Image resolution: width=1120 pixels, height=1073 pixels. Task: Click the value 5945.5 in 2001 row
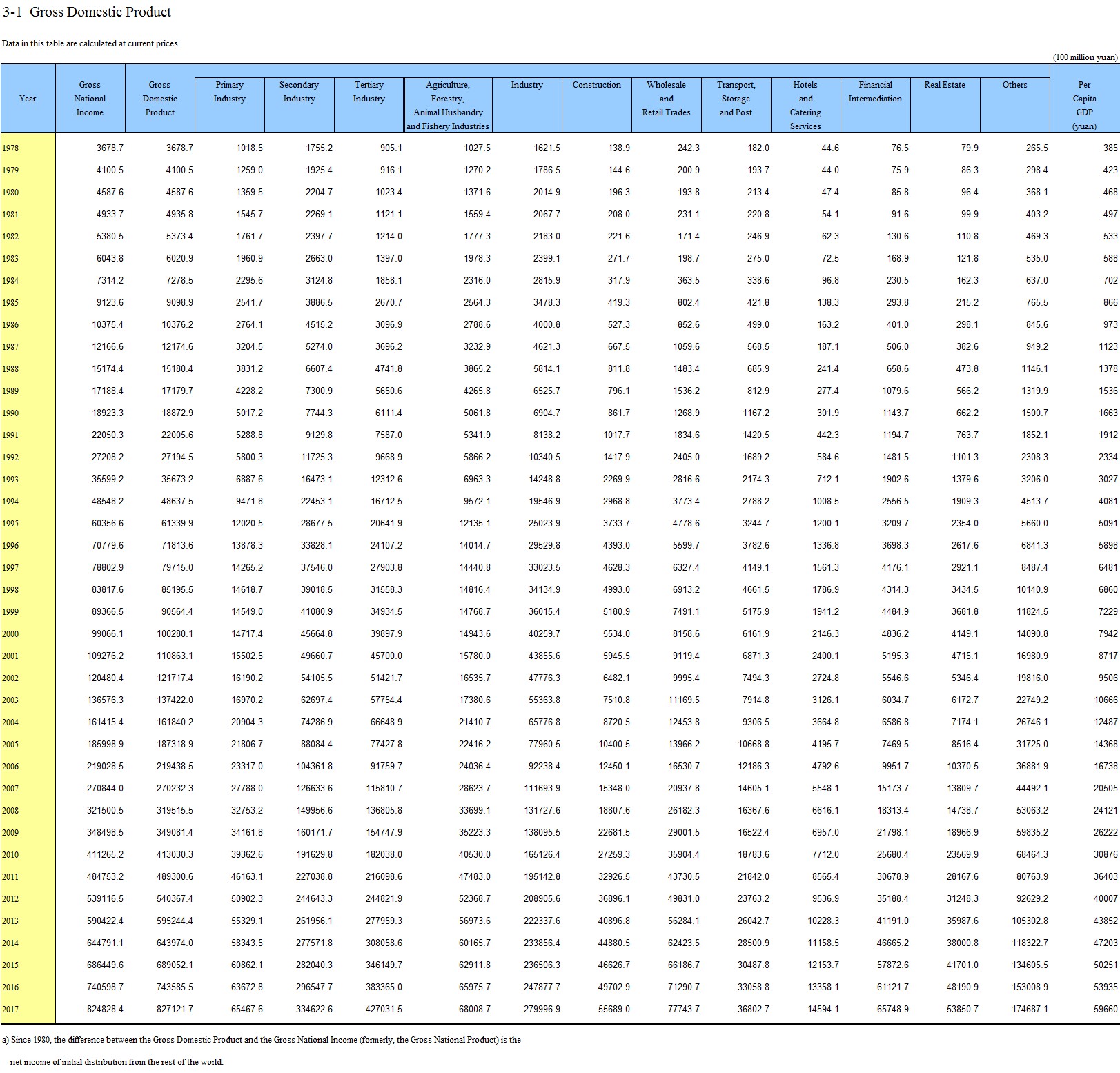click(616, 656)
